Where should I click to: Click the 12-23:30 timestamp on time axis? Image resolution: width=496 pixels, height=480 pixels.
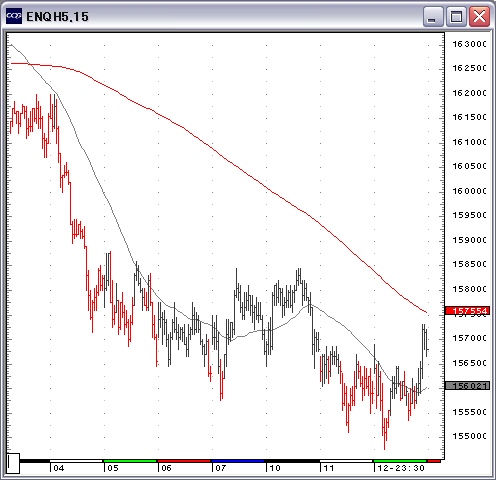click(401, 468)
